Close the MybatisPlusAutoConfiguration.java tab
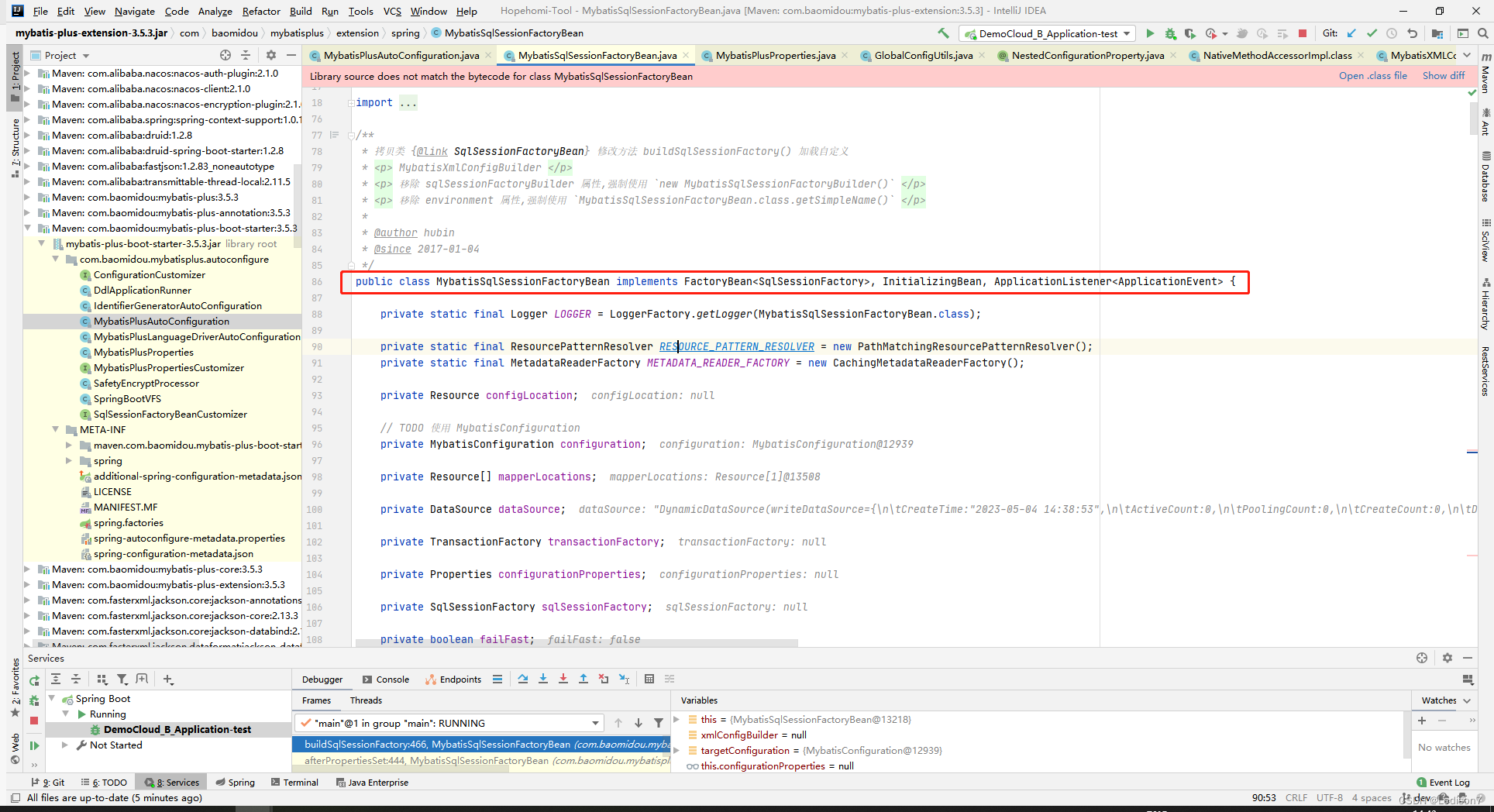The width and height of the screenshot is (1494, 812). pos(488,55)
